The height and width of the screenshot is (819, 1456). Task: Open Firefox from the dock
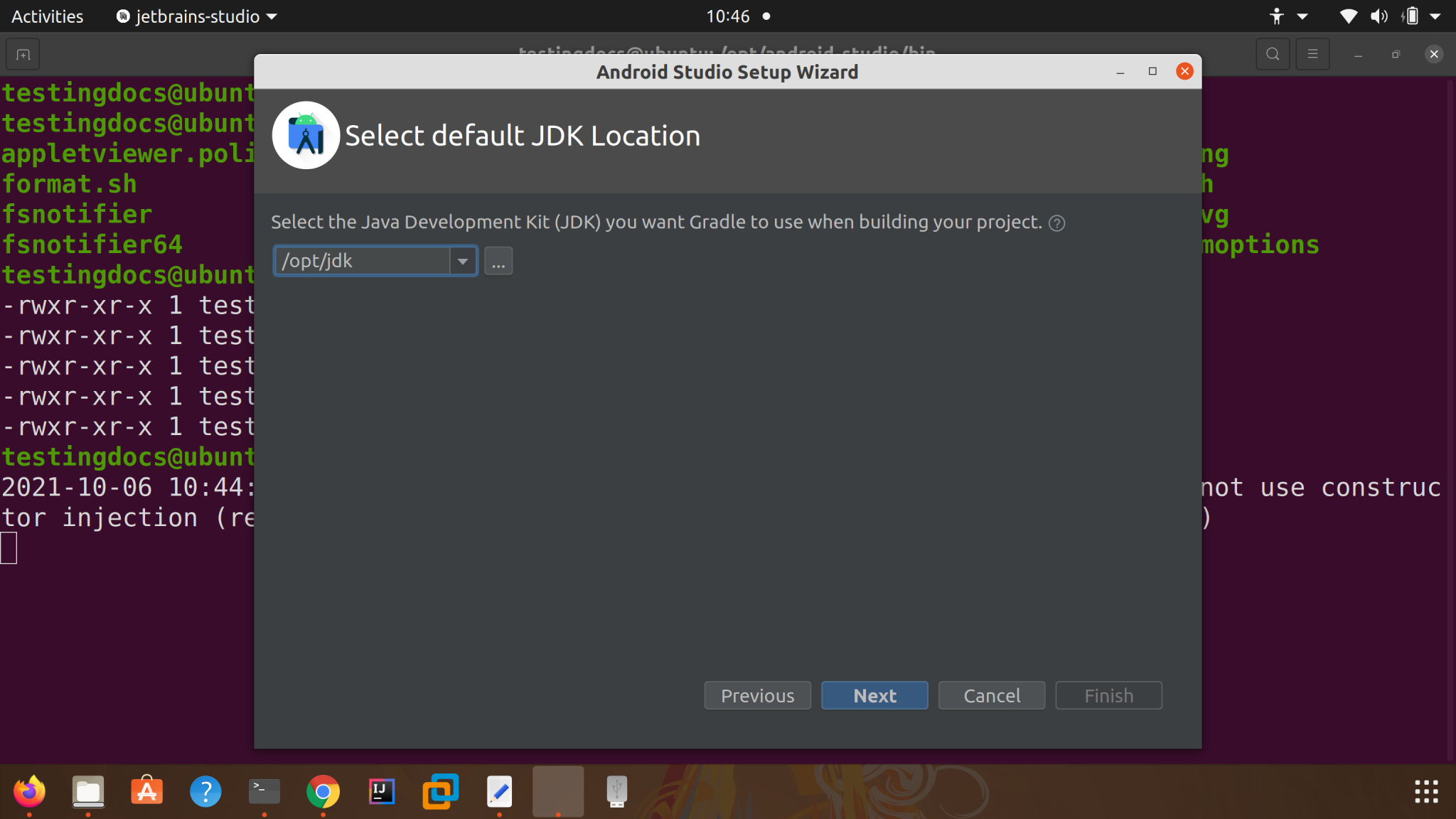coord(29,791)
